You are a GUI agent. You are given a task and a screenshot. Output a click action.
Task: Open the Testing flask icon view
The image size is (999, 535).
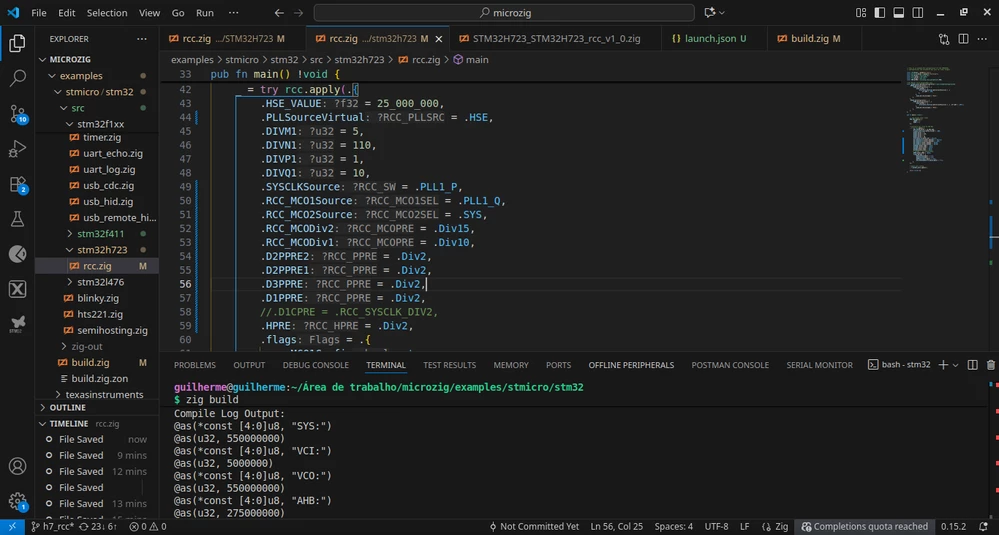tap(17, 220)
